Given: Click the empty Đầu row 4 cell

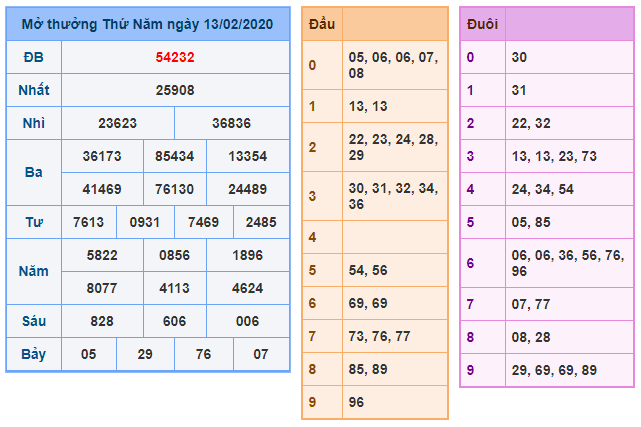Looking at the screenshot, I should pos(394,237).
